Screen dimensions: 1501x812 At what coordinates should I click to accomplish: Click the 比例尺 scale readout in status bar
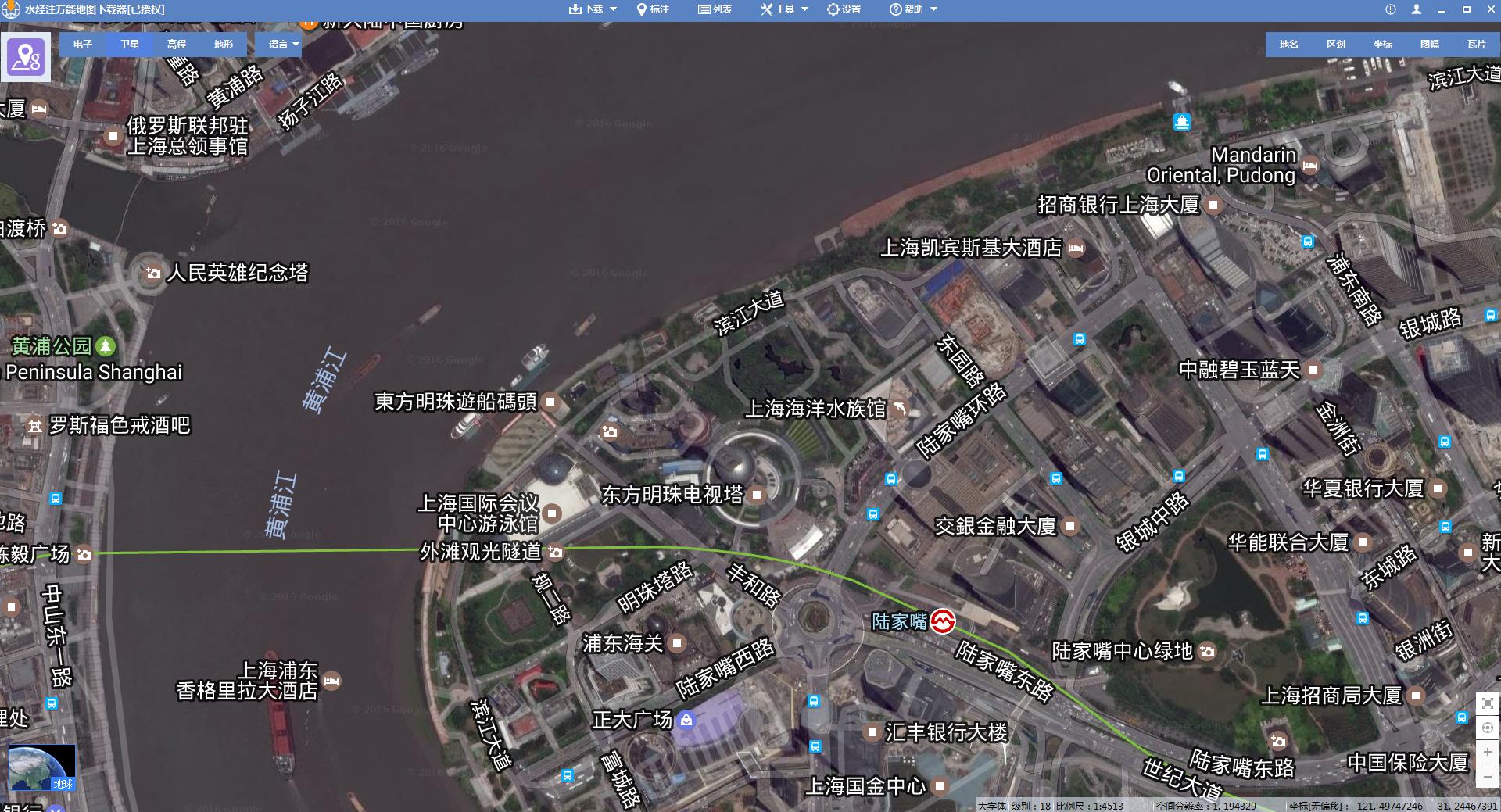[1090, 806]
